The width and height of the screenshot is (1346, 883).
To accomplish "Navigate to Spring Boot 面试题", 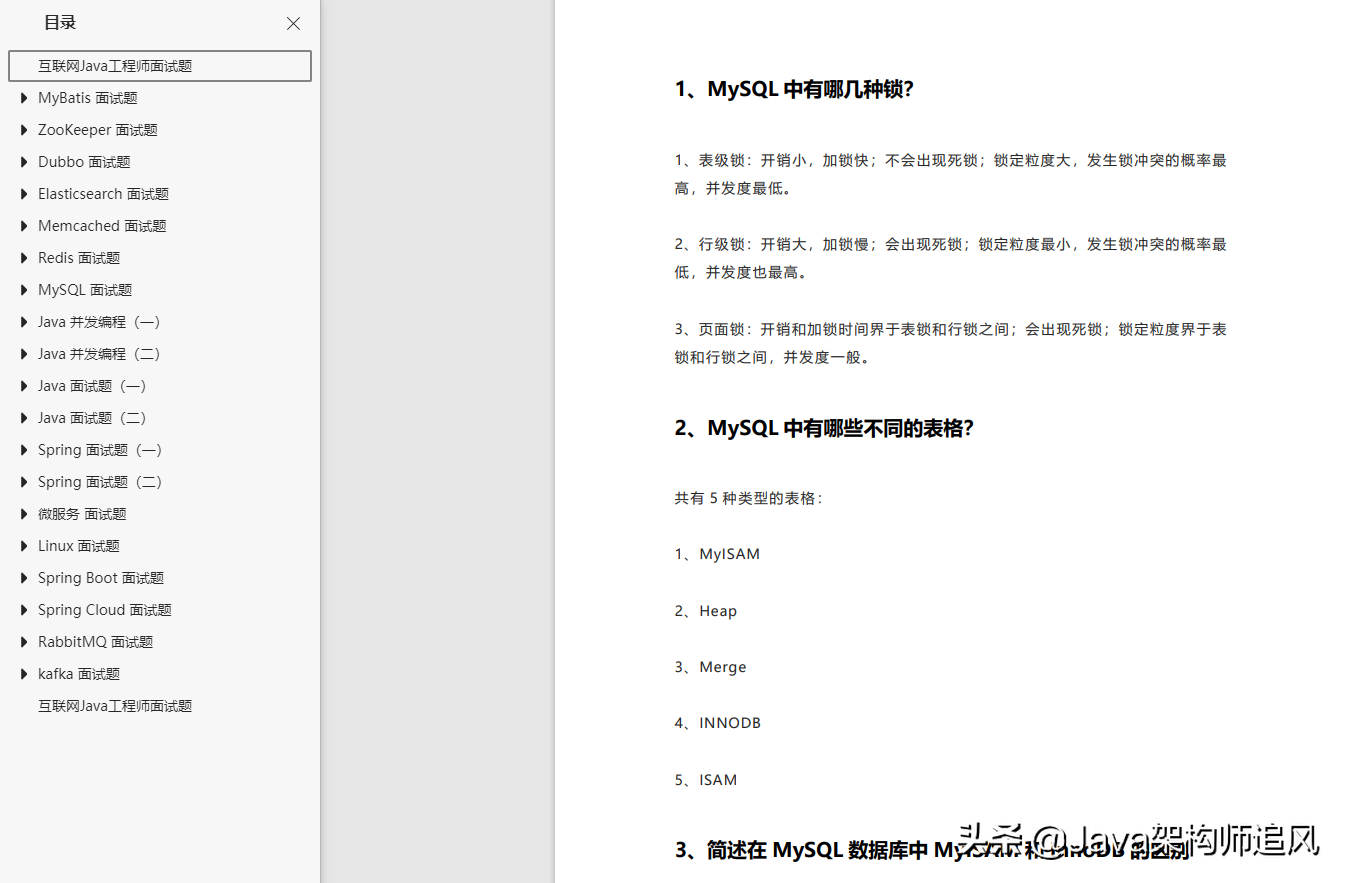I will tap(101, 578).
